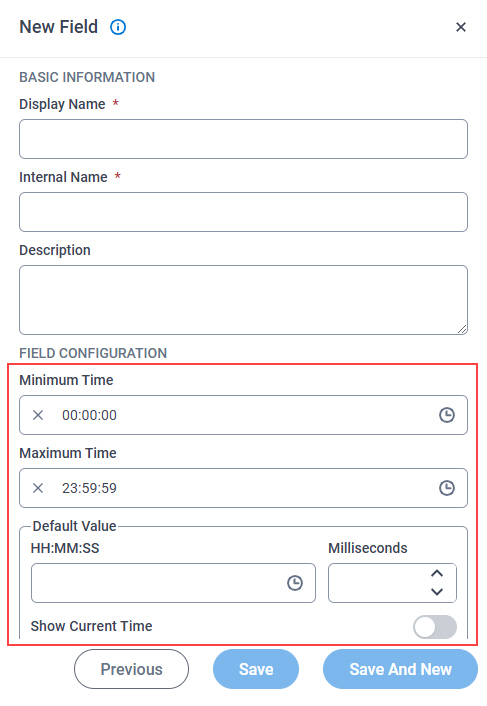Clear the Minimum Time value

coord(38,415)
